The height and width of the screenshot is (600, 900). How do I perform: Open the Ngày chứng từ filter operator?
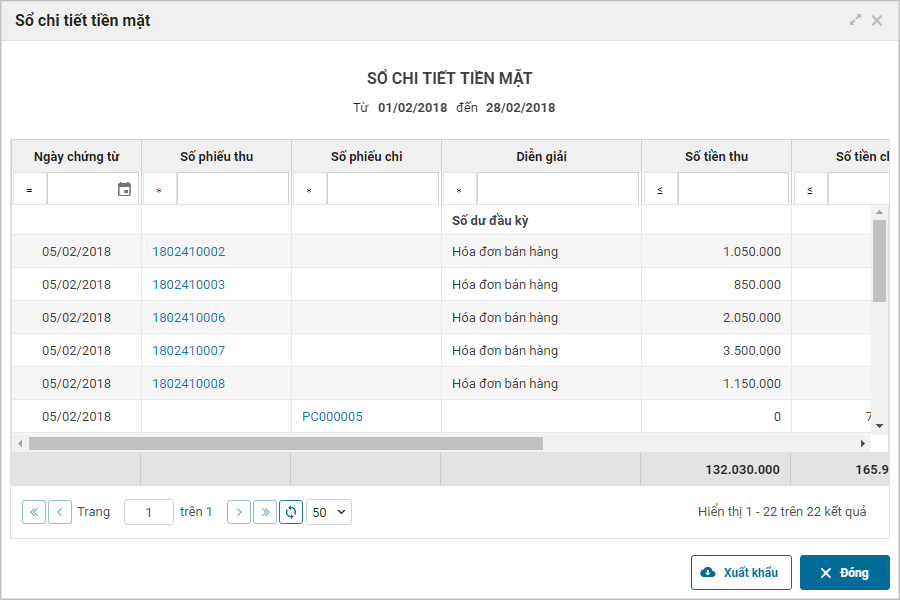pyautogui.click(x=29, y=190)
